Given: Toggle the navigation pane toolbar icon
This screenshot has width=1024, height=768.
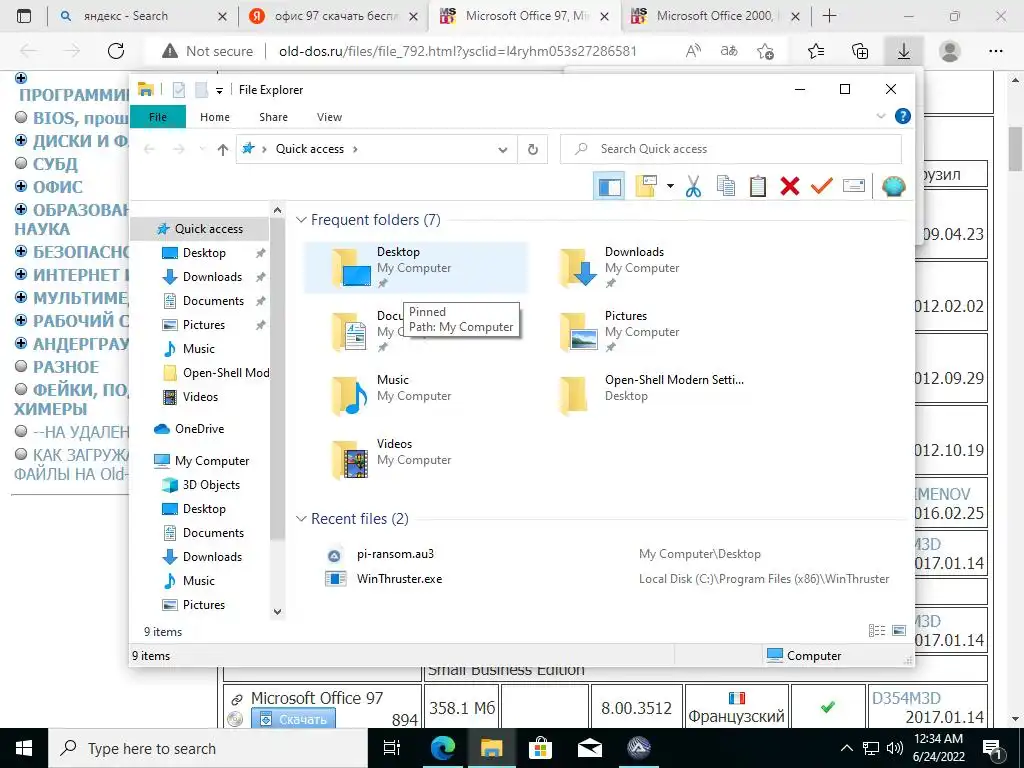Looking at the screenshot, I should point(609,186).
